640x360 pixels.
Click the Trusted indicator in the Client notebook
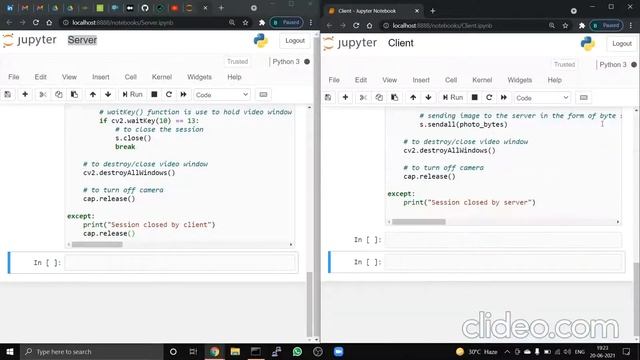click(x=564, y=64)
